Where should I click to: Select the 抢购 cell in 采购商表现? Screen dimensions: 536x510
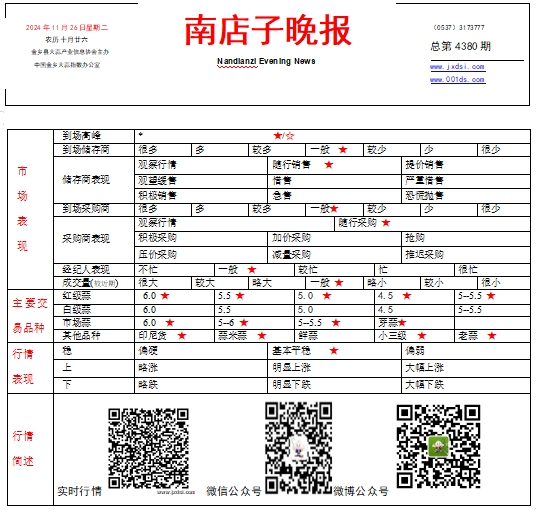click(466, 239)
